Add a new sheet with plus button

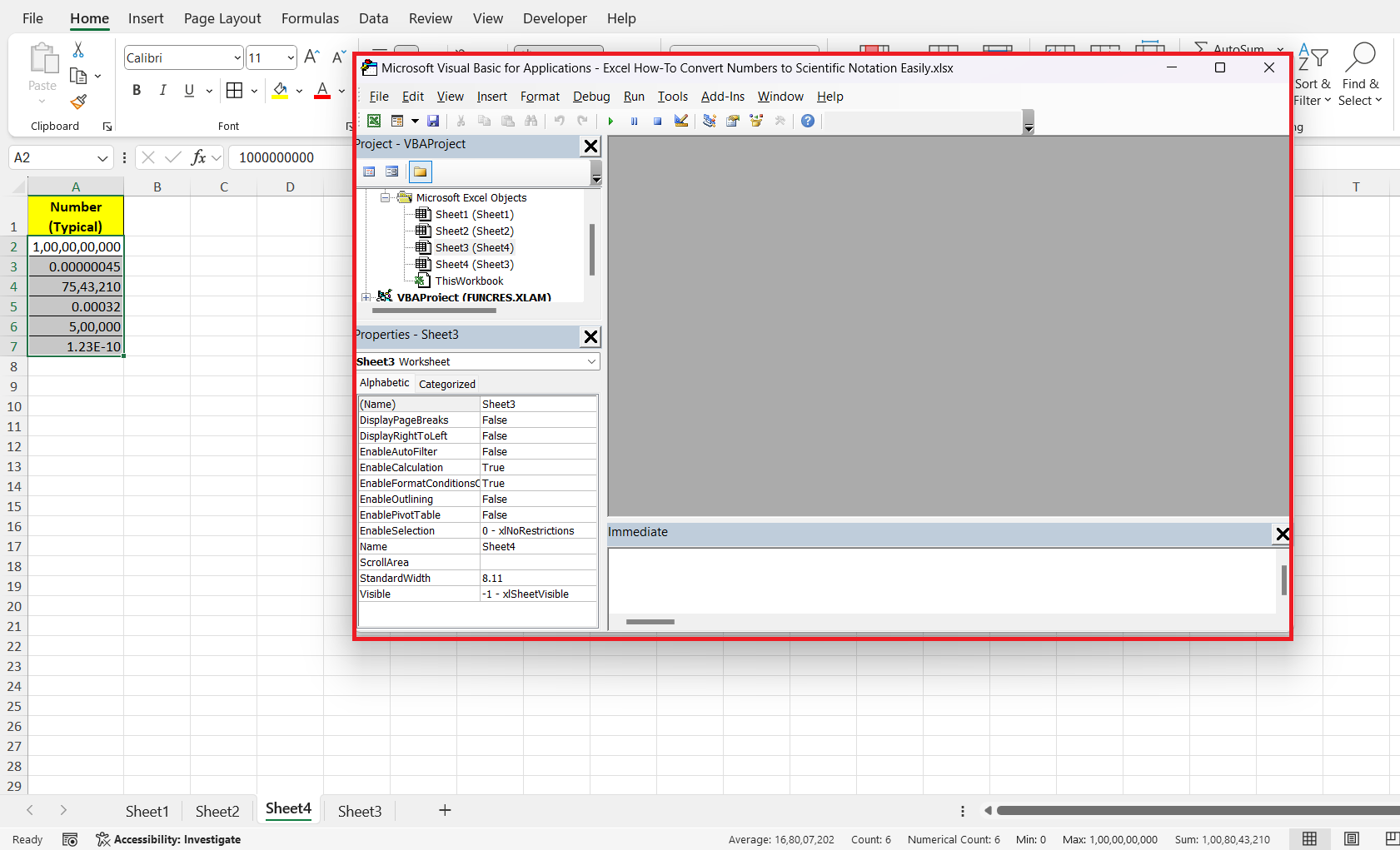(x=445, y=810)
